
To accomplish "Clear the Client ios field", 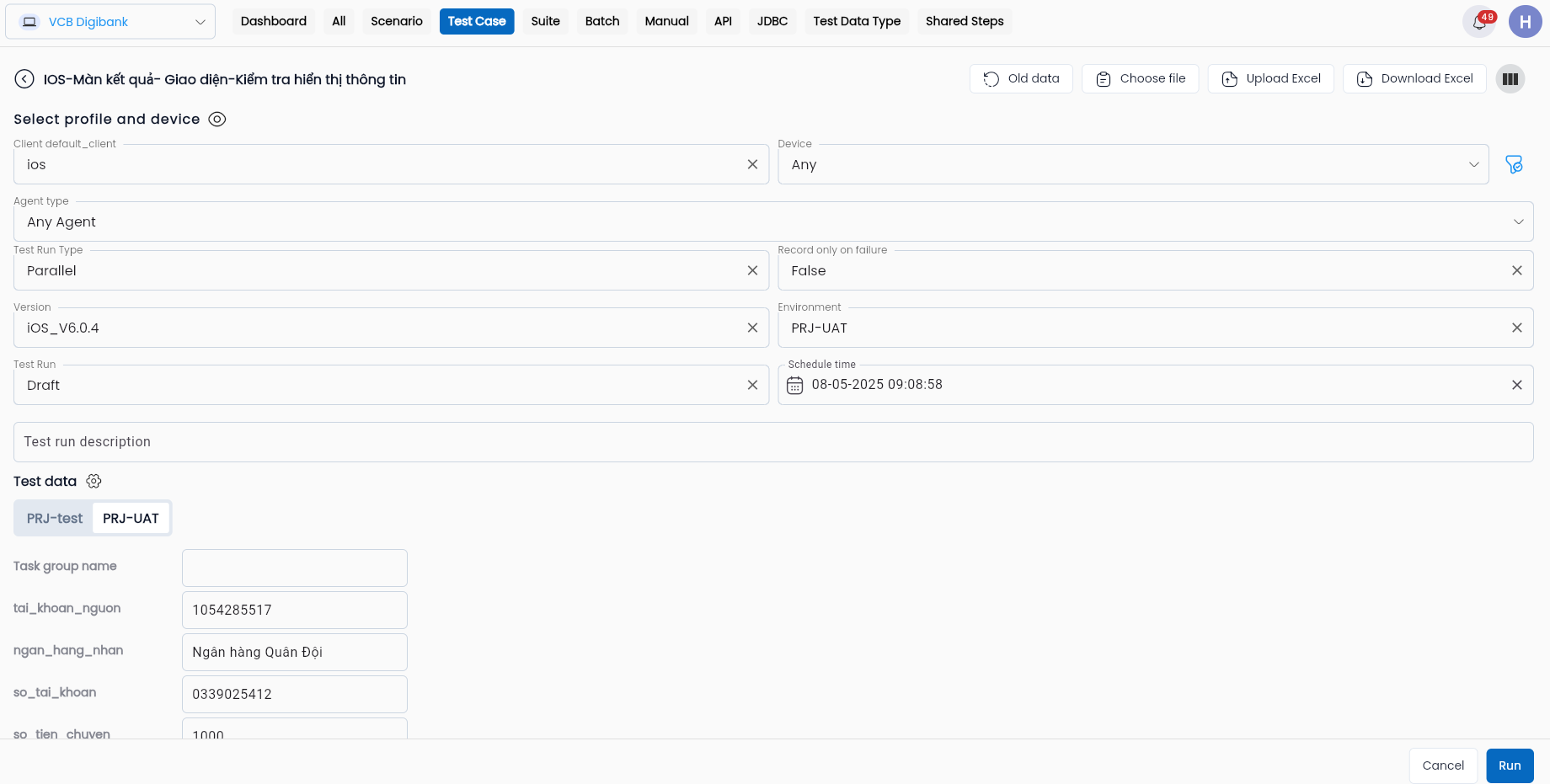I will (752, 165).
